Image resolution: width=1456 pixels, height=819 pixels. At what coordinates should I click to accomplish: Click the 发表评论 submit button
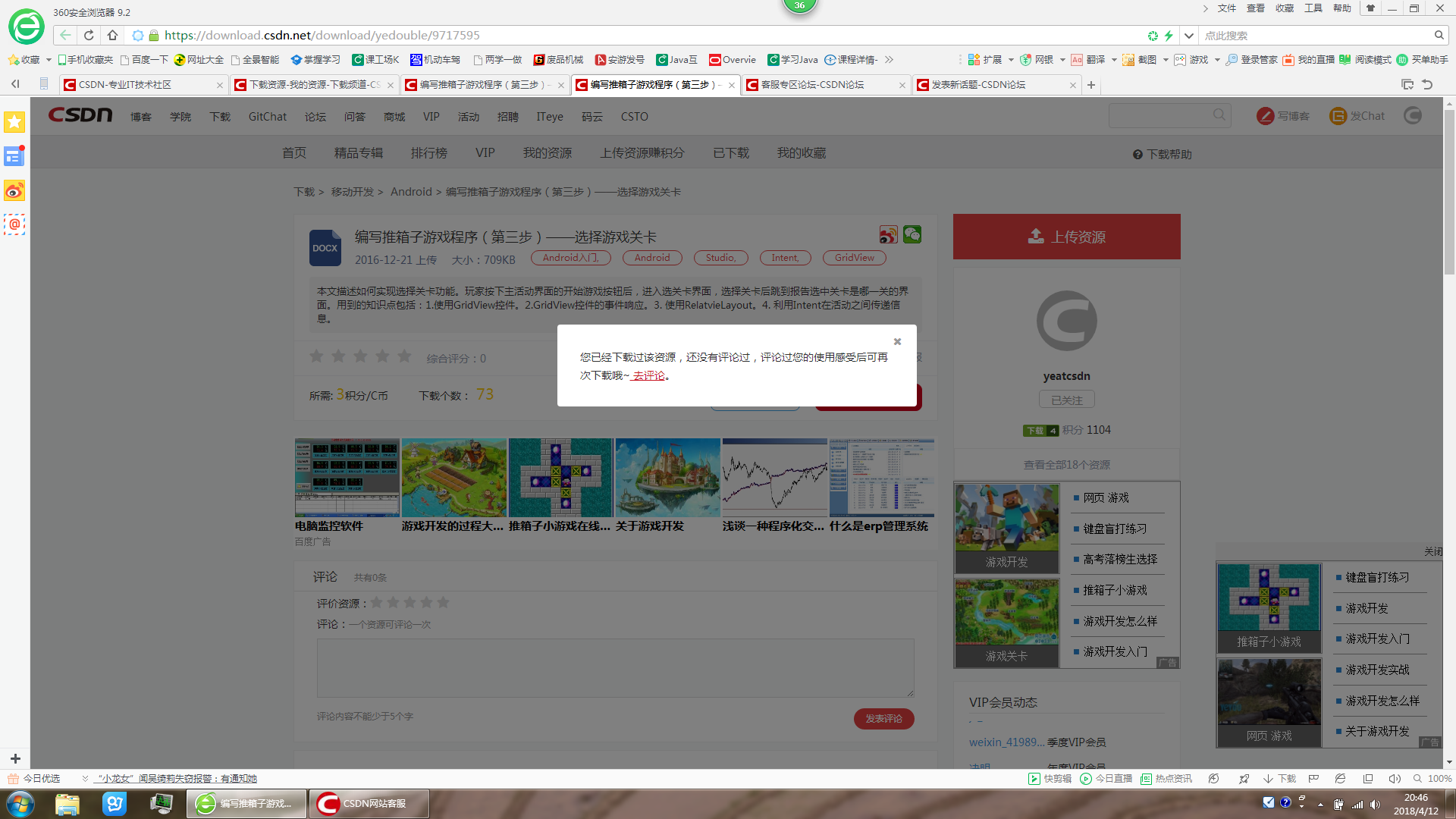tap(883, 719)
